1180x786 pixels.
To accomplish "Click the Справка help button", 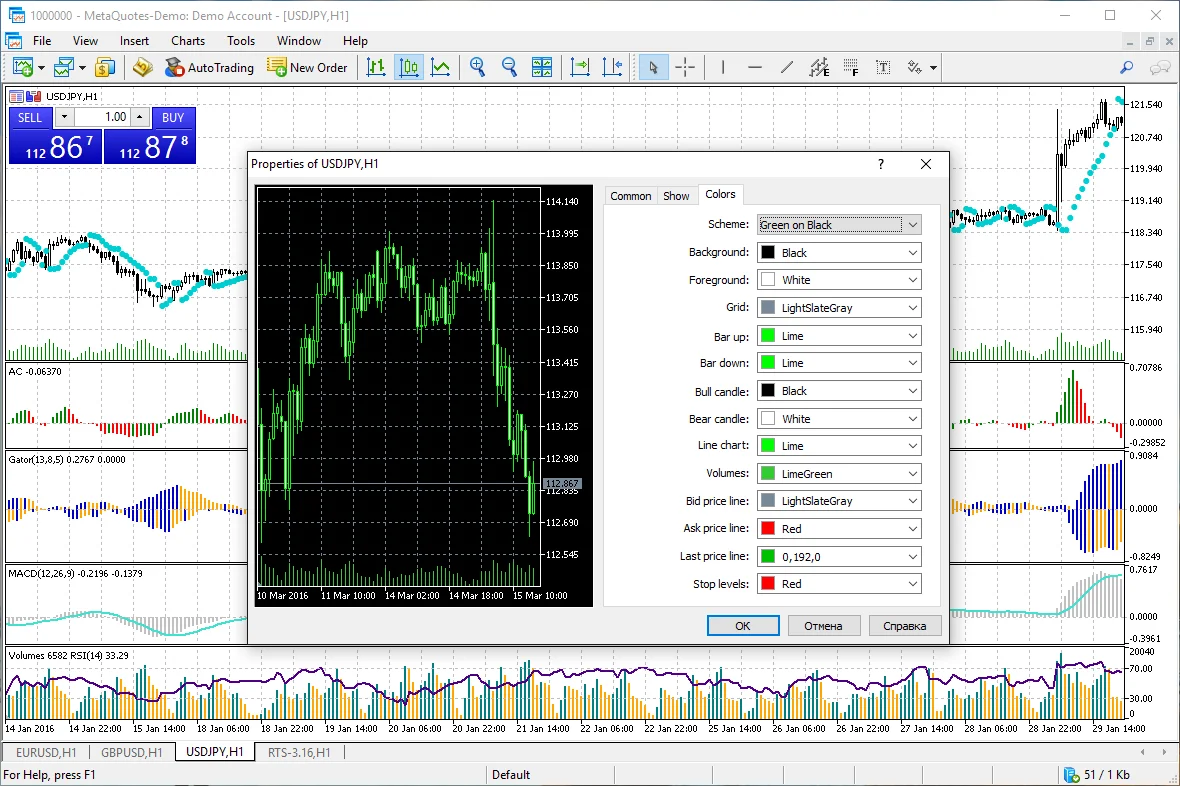I will pyautogui.click(x=904, y=625).
